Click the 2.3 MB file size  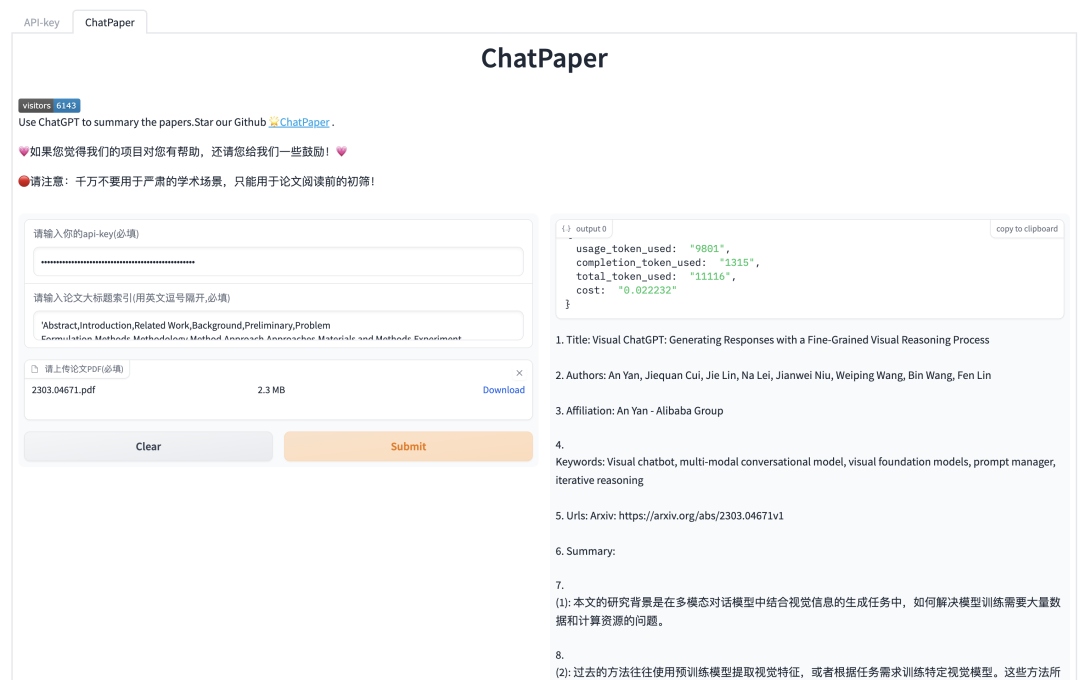271,390
